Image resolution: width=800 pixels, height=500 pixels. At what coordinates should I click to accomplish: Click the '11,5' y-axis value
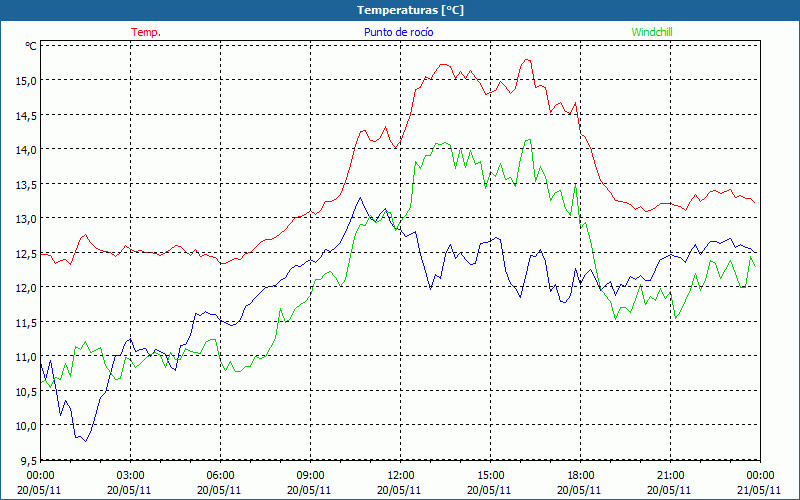coord(27,322)
